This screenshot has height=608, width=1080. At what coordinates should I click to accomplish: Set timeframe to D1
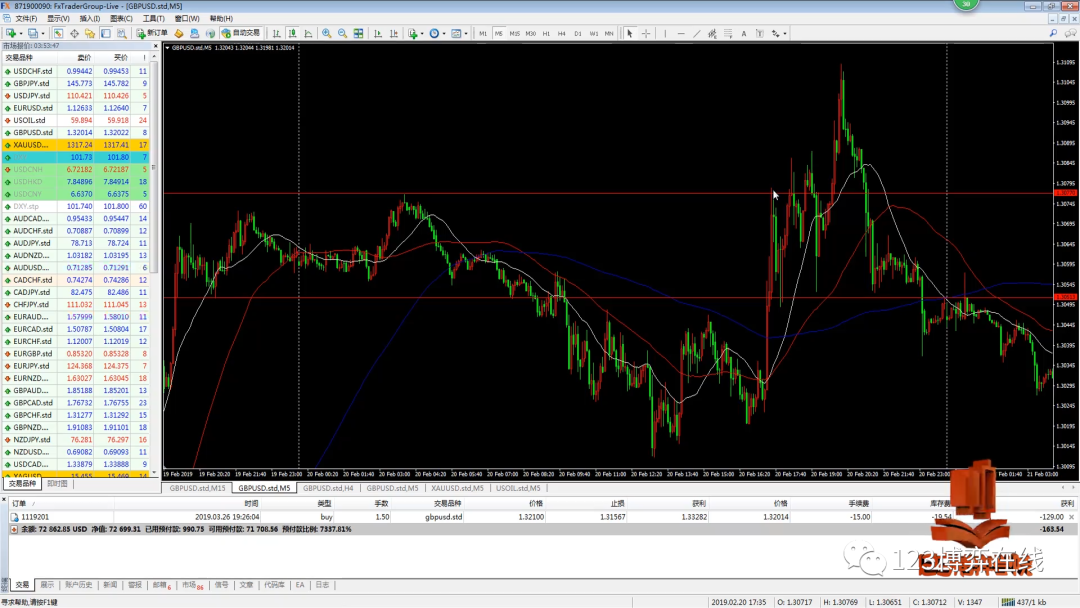tap(578, 33)
